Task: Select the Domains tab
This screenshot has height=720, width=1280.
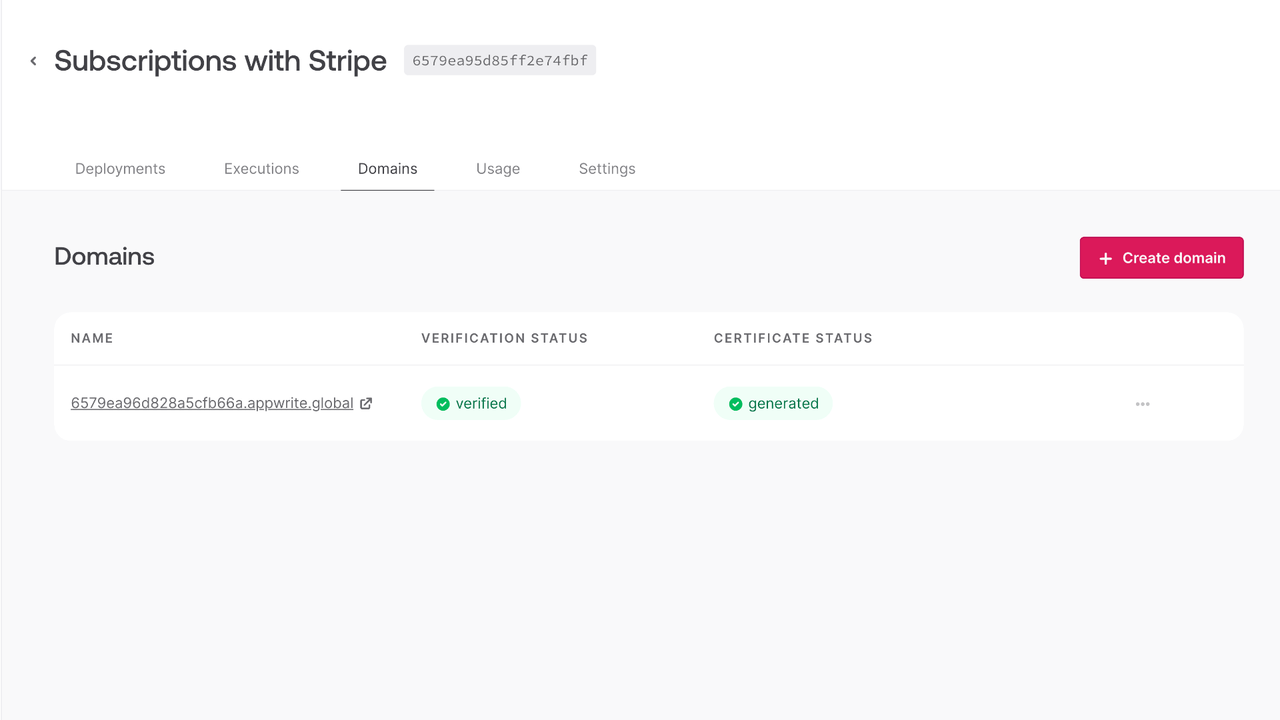Action: pyautogui.click(x=388, y=169)
